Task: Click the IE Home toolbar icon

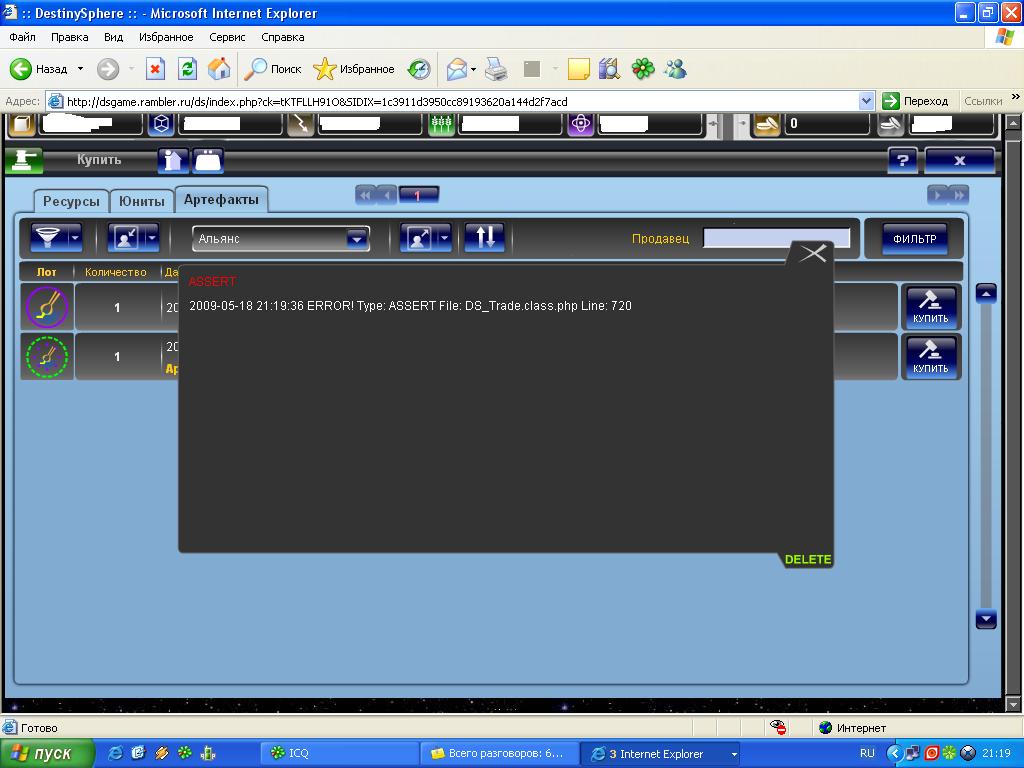Action: coord(219,69)
